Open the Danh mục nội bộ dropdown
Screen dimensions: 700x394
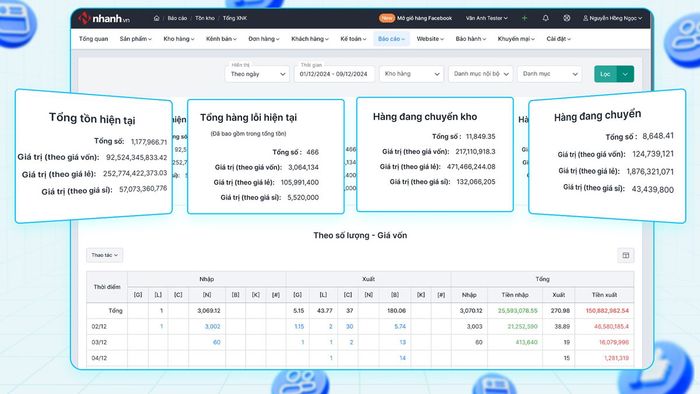[481, 74]
